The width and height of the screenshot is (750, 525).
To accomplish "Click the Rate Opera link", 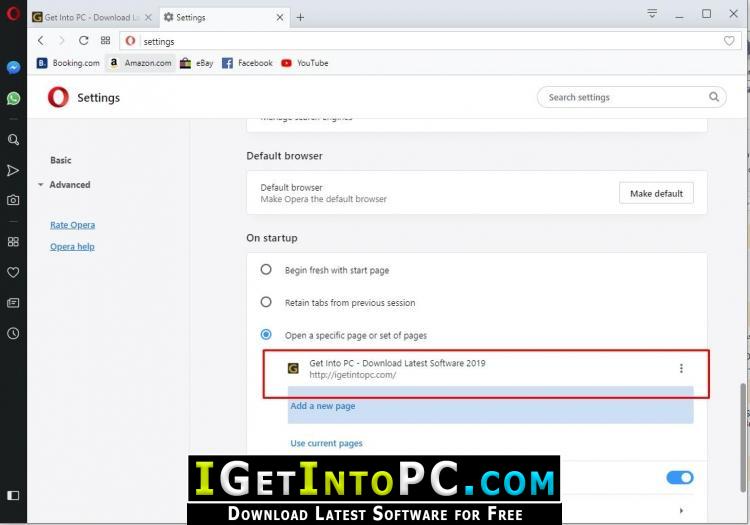I will tap(73, 225).
